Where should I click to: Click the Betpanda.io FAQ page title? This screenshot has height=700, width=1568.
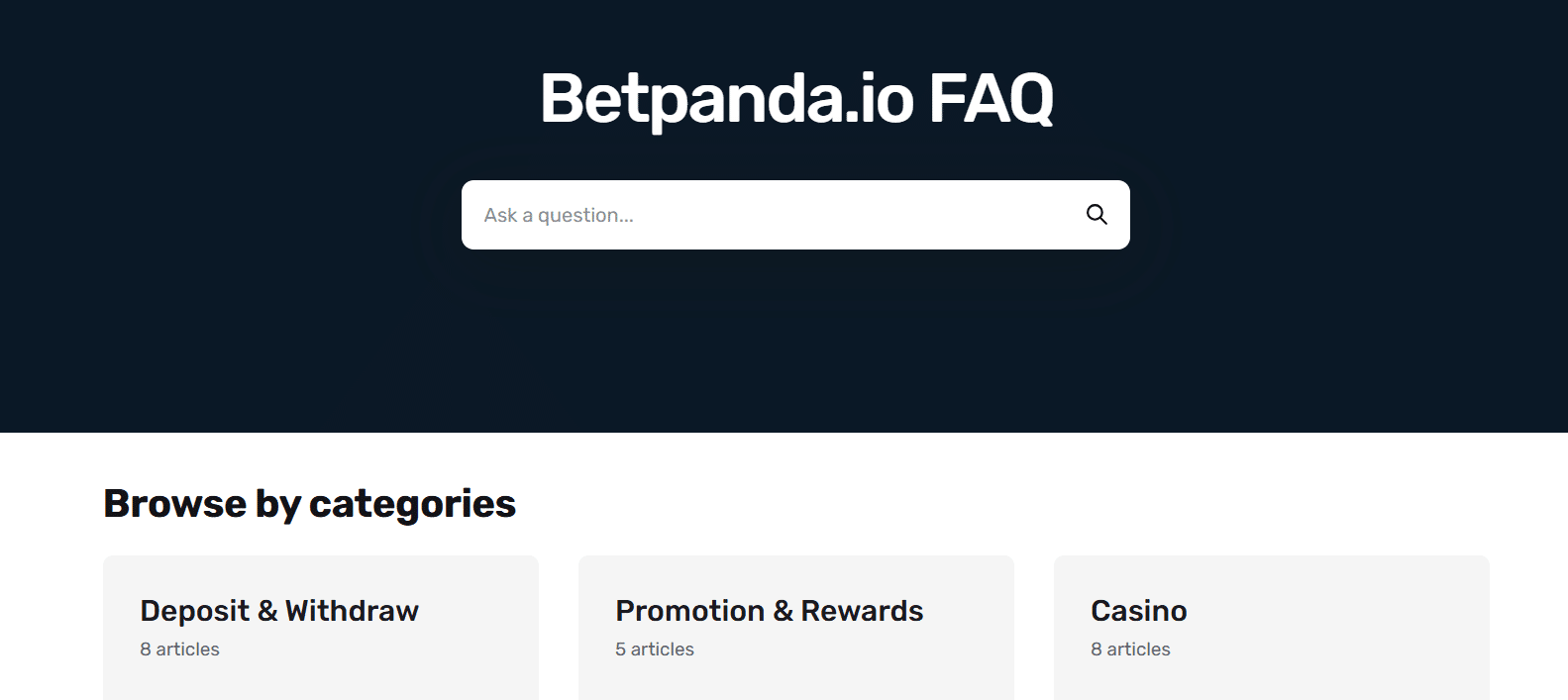point(795,98)
